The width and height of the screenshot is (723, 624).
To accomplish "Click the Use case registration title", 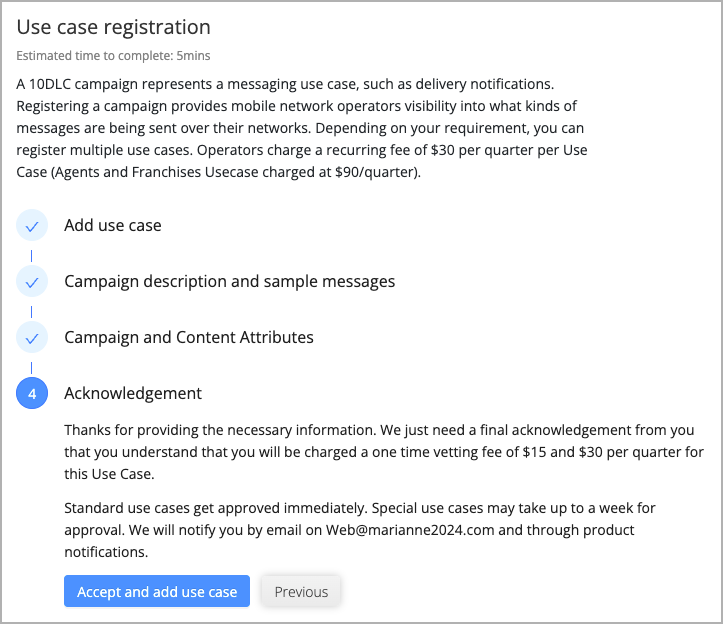I will pyautogui.click(x=113, y=27).
